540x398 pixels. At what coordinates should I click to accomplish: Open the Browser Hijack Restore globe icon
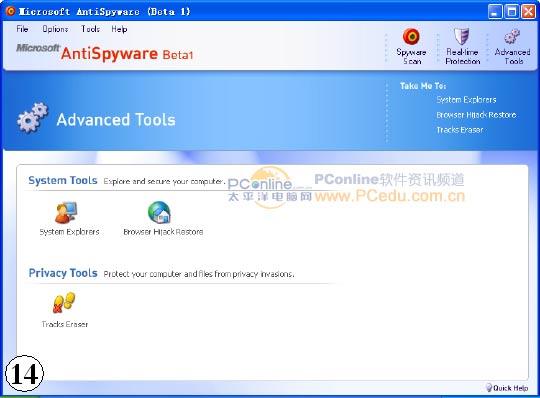click(159, 212)
